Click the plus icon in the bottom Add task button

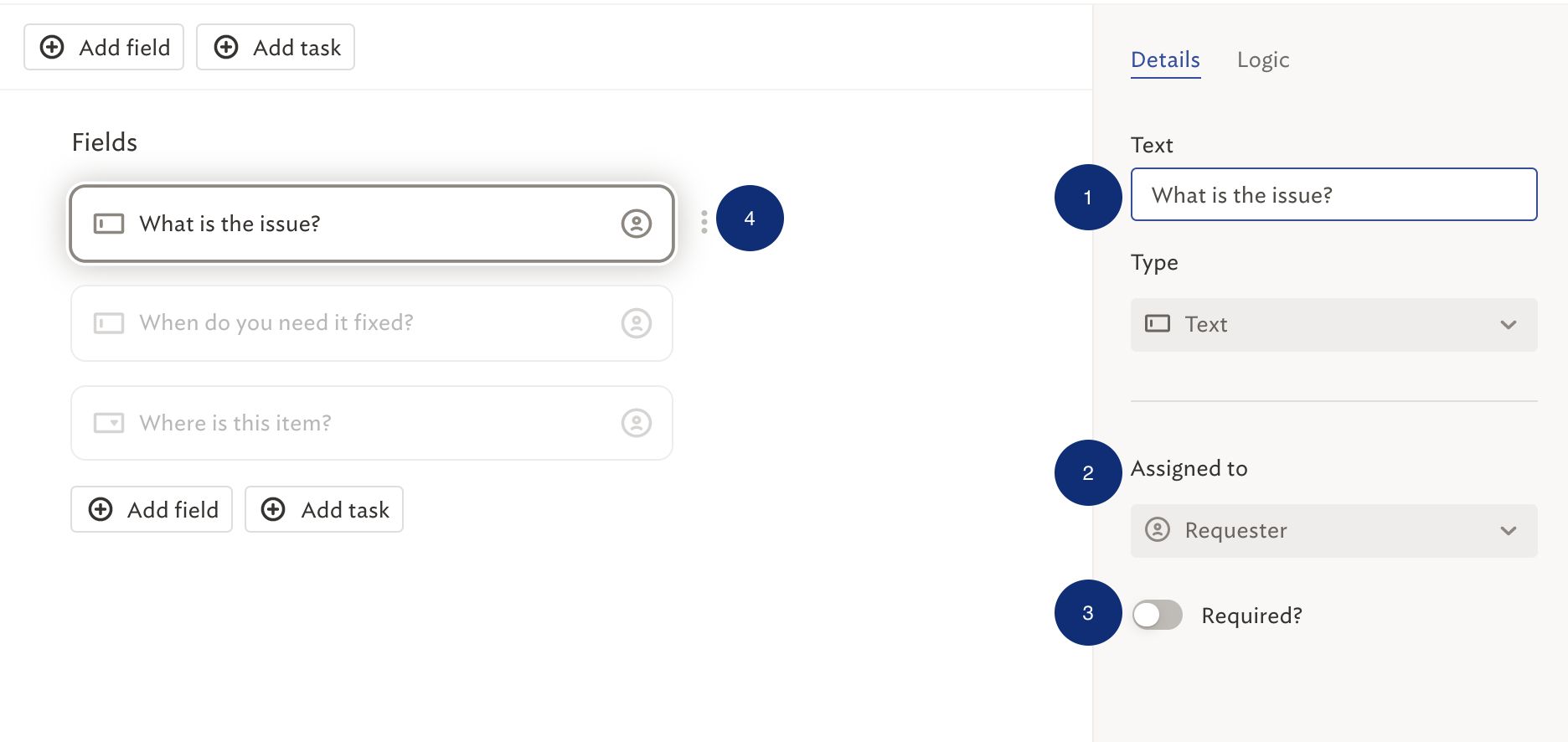click(x=273, y=509)
